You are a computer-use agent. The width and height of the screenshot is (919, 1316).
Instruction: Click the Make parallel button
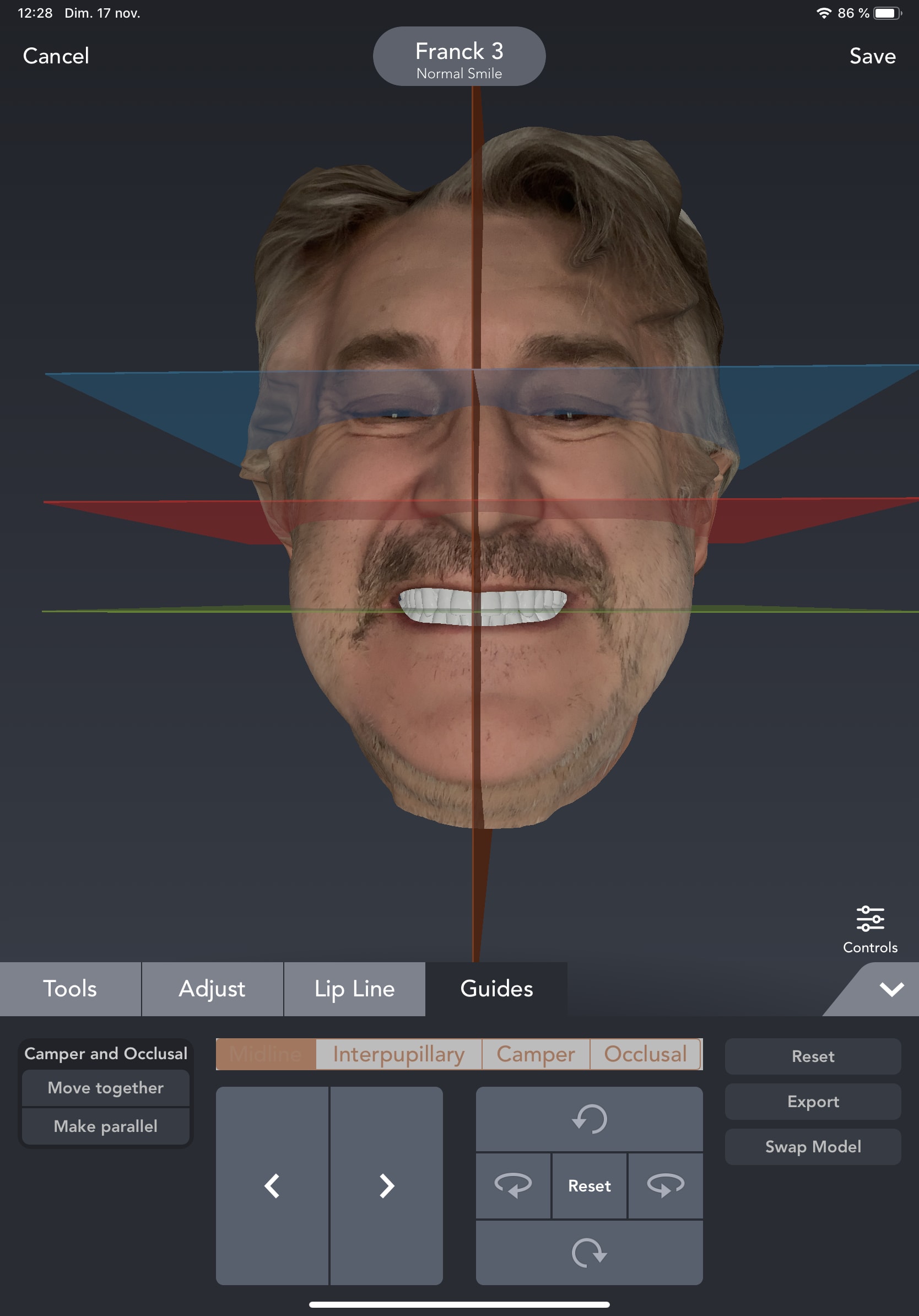coord(105,1126)
